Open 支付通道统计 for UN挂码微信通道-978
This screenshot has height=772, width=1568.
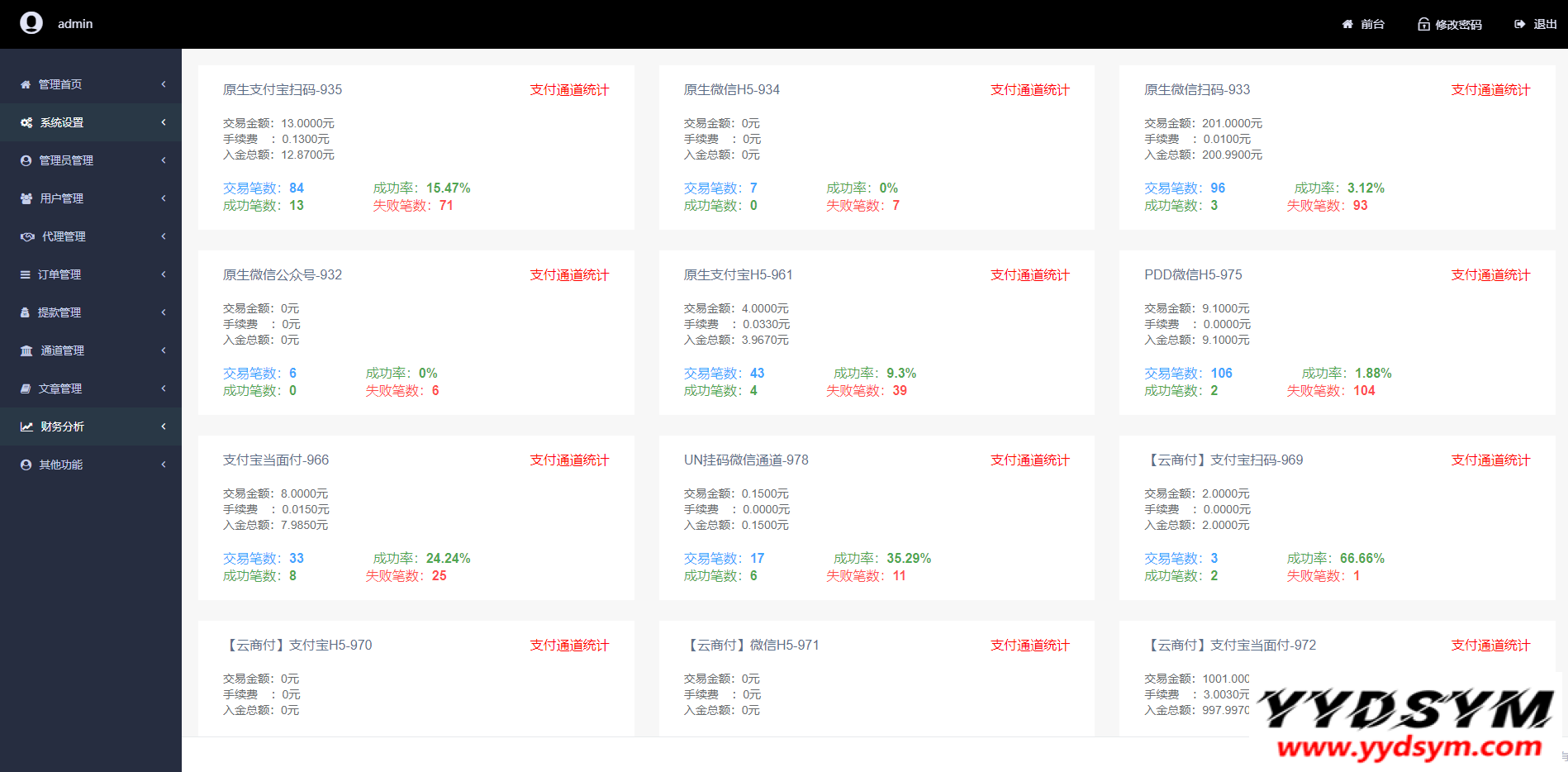pos(1029,460)
